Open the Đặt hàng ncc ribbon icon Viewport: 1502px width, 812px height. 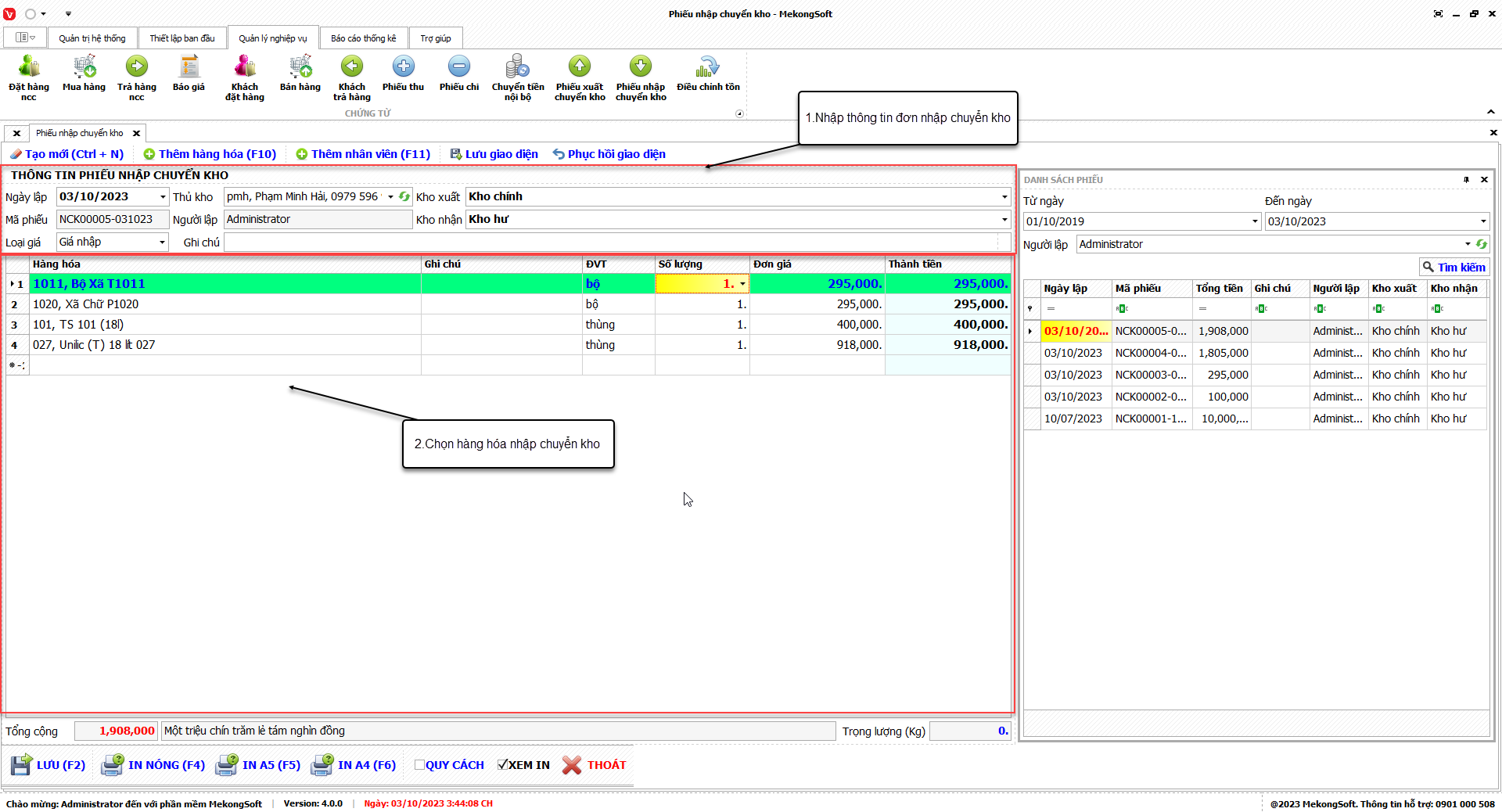coord(29,68)
